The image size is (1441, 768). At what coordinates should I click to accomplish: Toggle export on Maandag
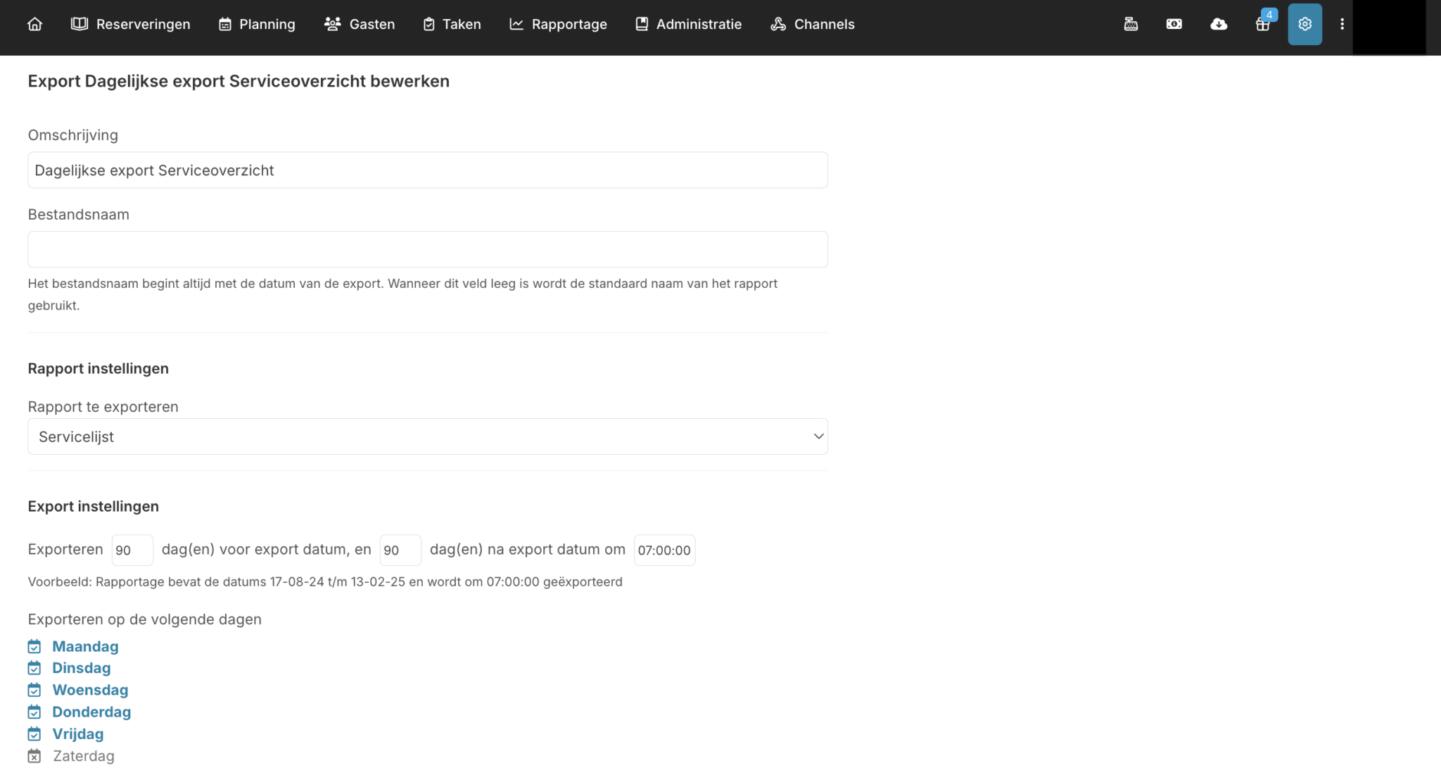[84, 647]
